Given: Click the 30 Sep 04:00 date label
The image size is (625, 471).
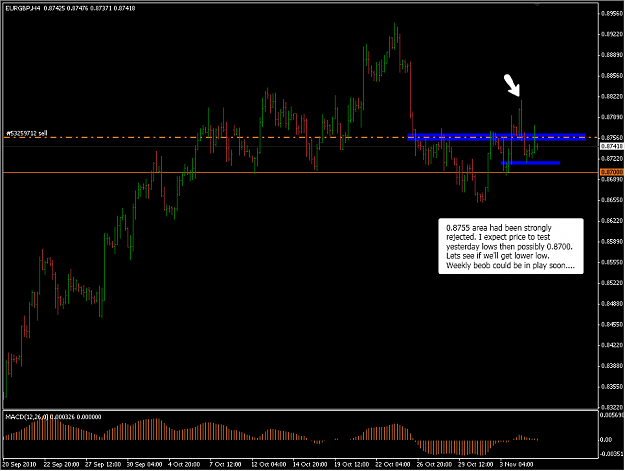Looking at the screenshot, I should pos(144,465).
